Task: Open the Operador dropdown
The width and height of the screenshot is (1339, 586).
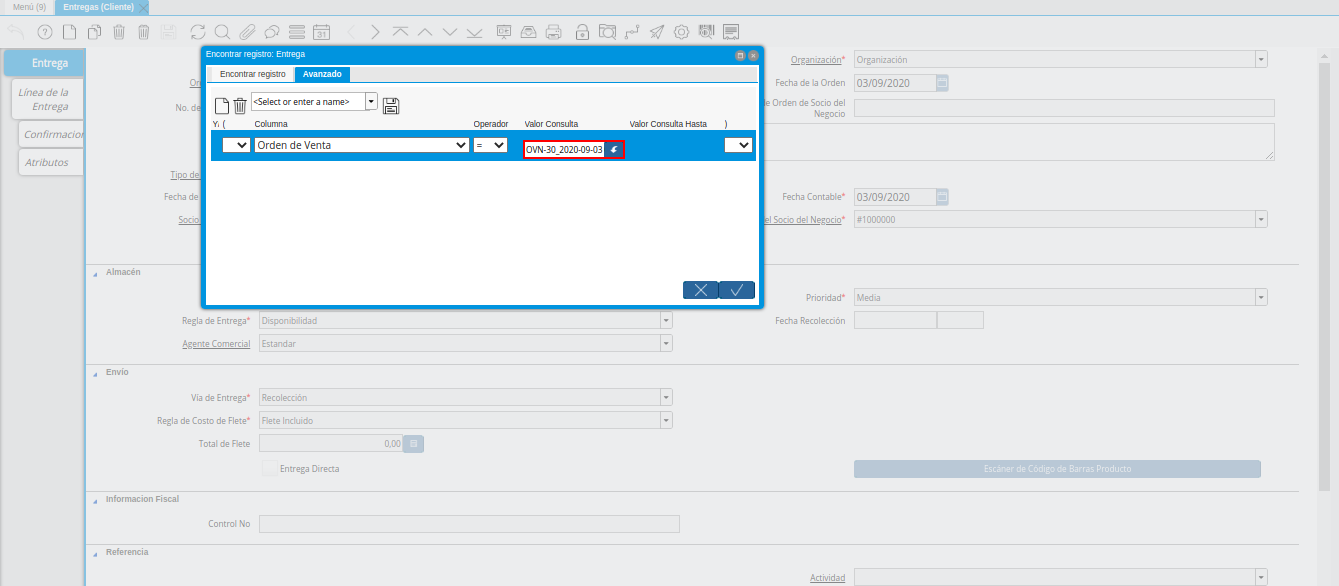Action: (490, 145)
